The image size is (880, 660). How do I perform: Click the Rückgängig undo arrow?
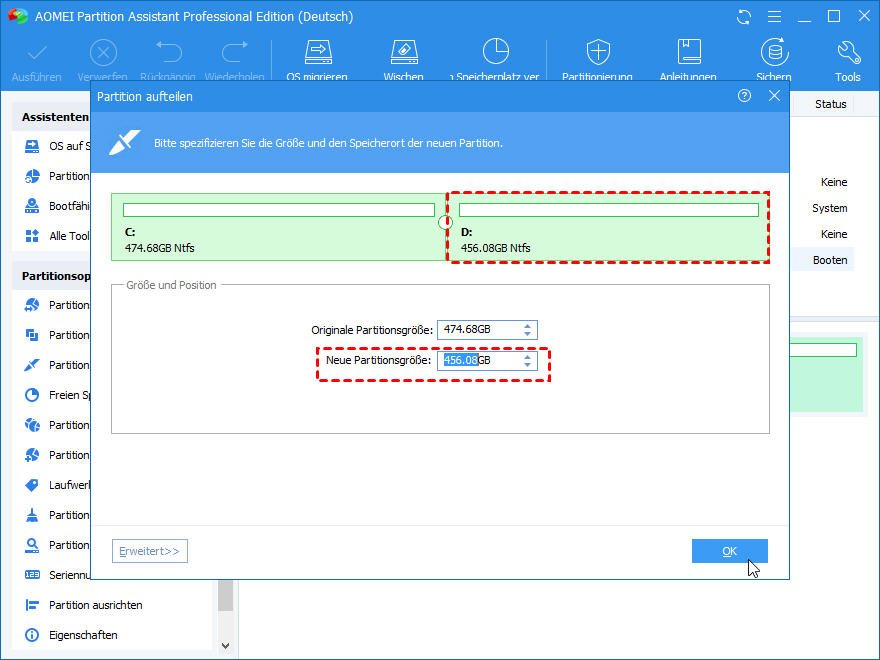tap(169, 52)
